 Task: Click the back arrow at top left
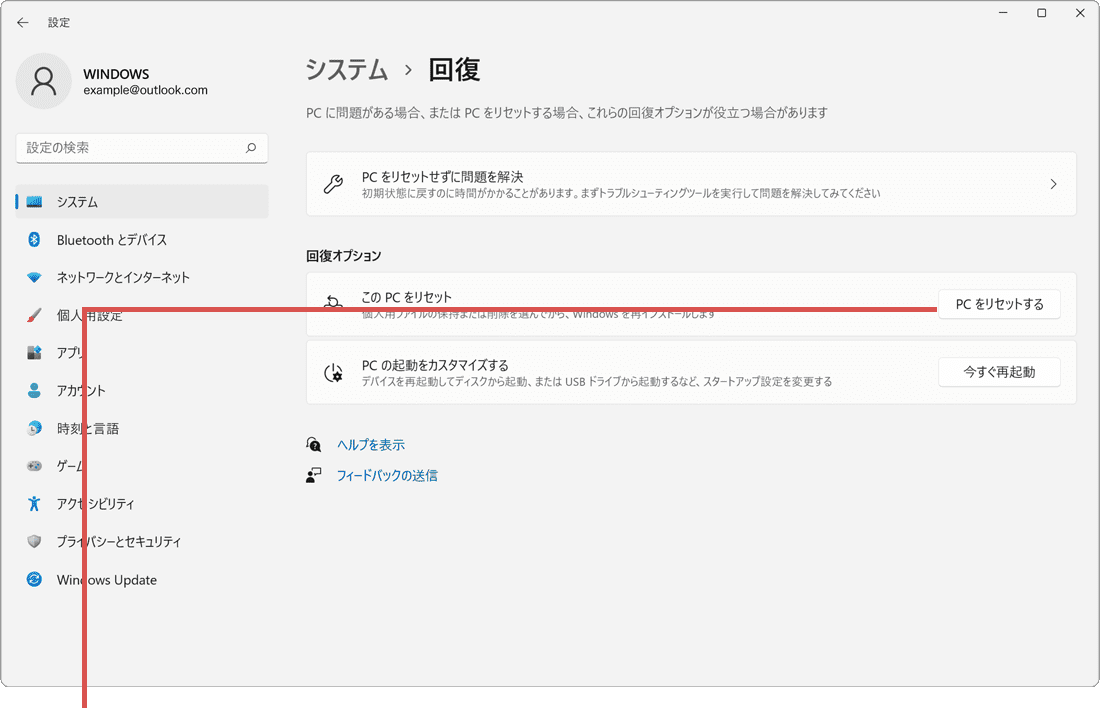pos(22,22)
